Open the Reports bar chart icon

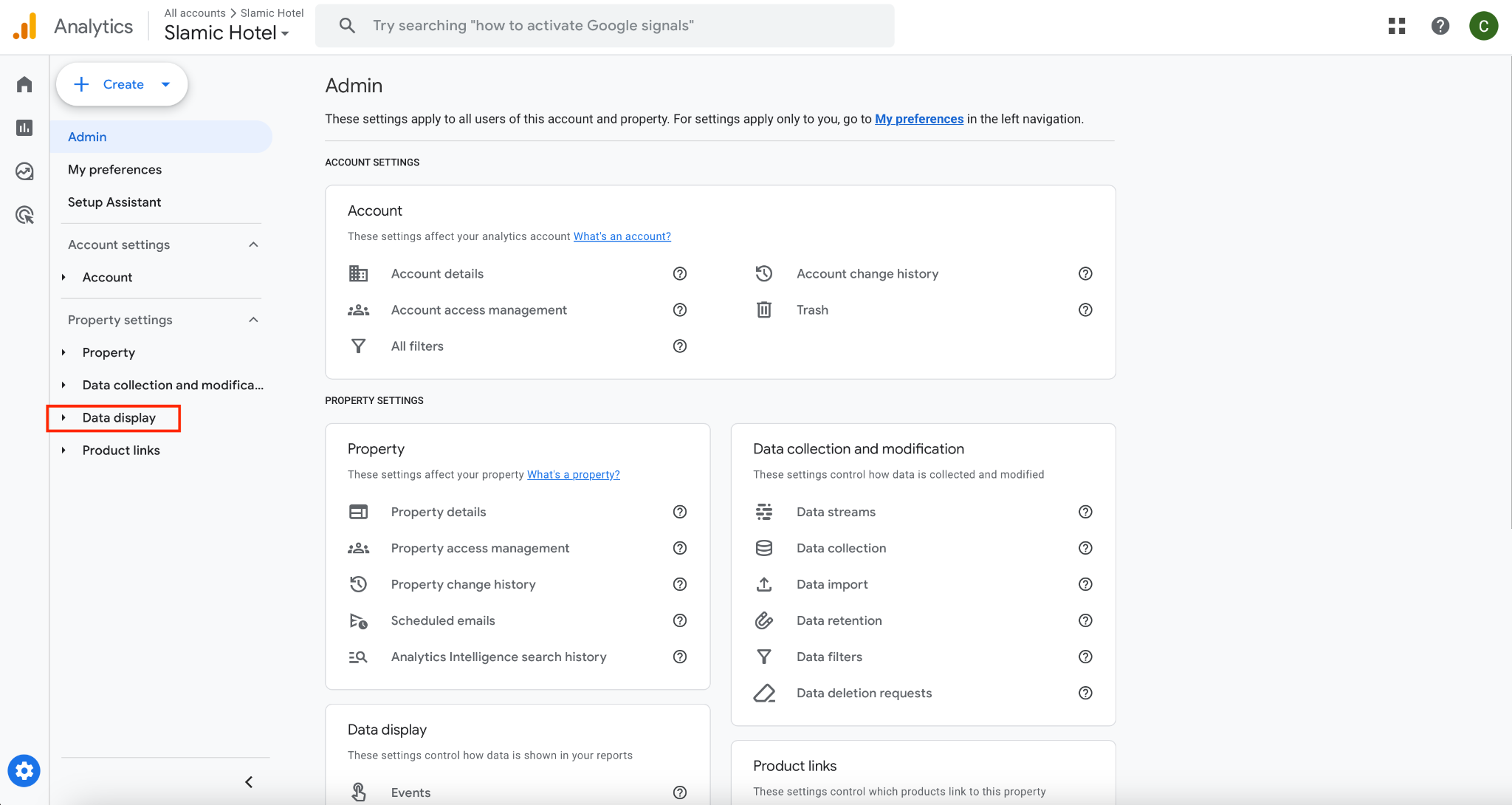tap(24, 128)
